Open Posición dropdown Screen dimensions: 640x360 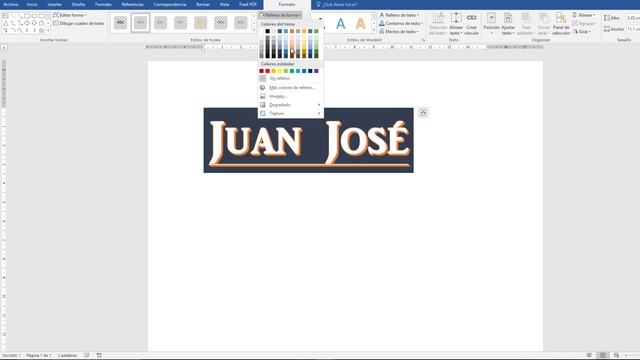click(x=491, y=23)
